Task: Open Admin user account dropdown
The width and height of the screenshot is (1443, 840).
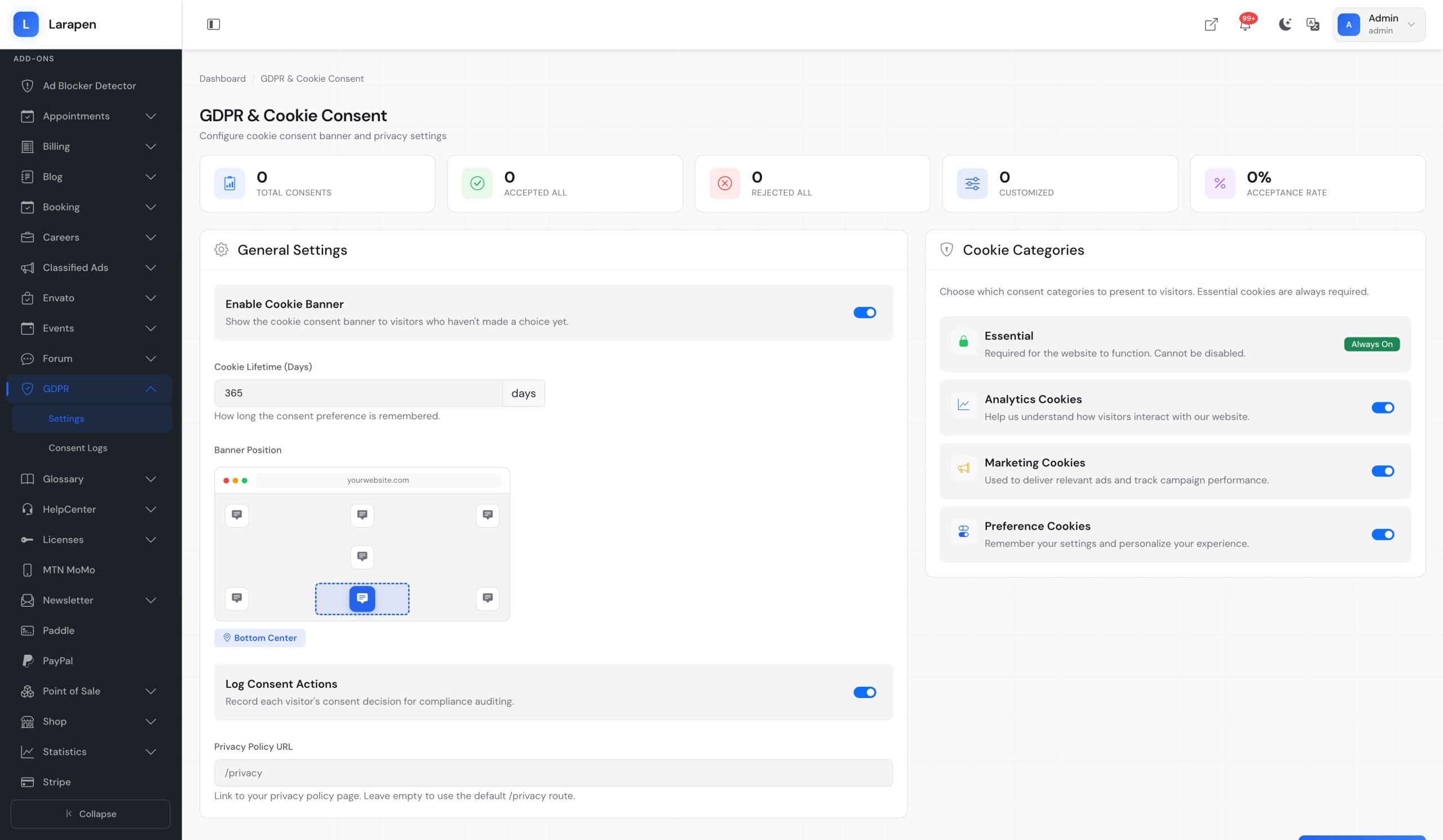Action: click(x=1378, y=25)
